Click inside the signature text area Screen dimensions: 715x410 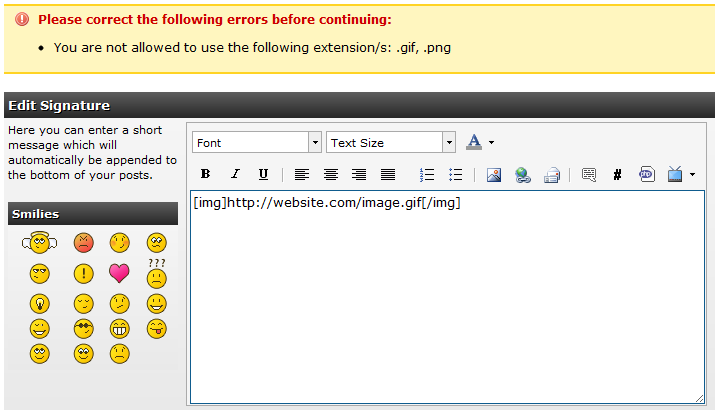point(447,297)
